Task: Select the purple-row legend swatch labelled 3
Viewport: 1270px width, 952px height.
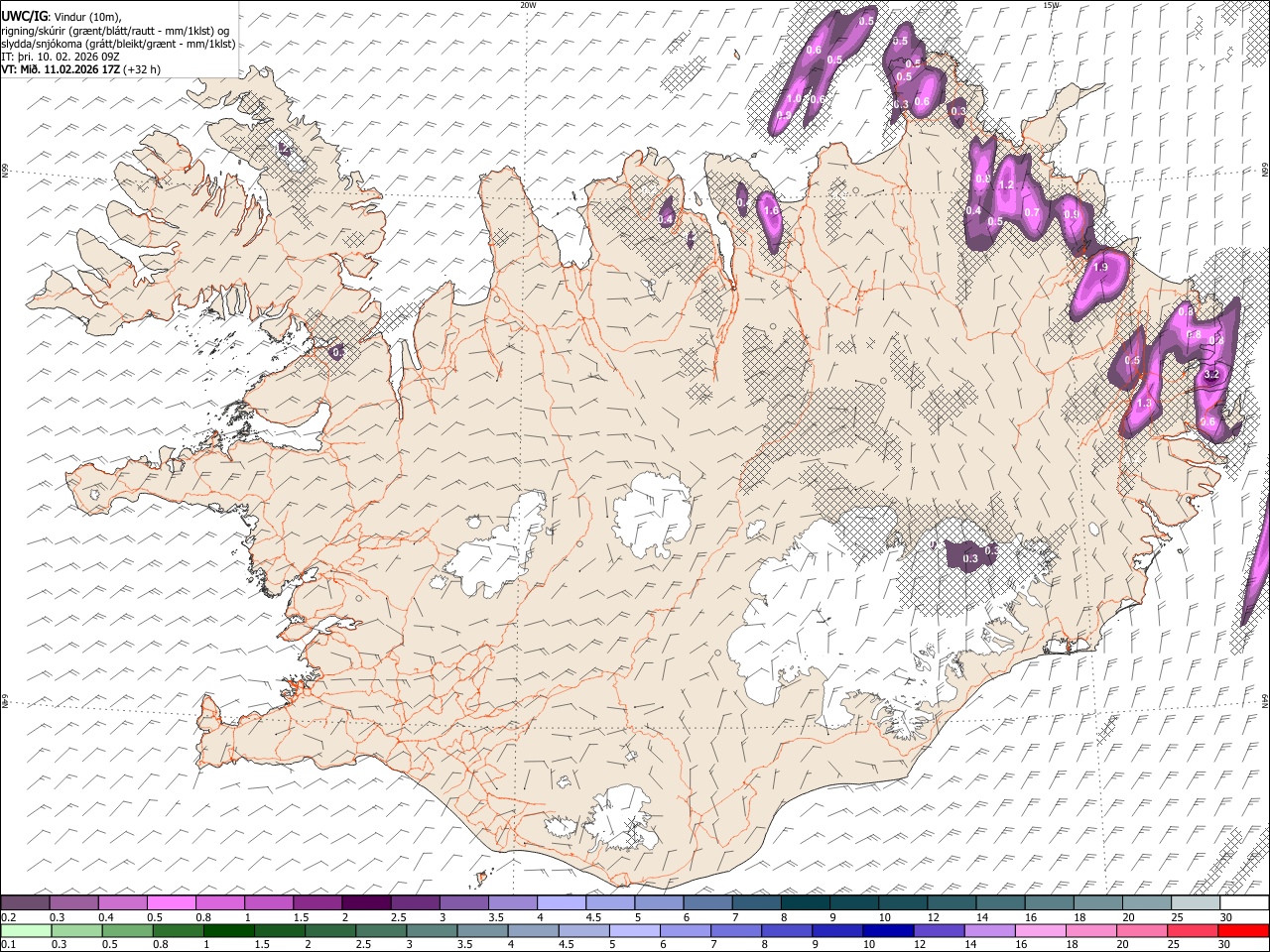Action: [x=463, y=902]
